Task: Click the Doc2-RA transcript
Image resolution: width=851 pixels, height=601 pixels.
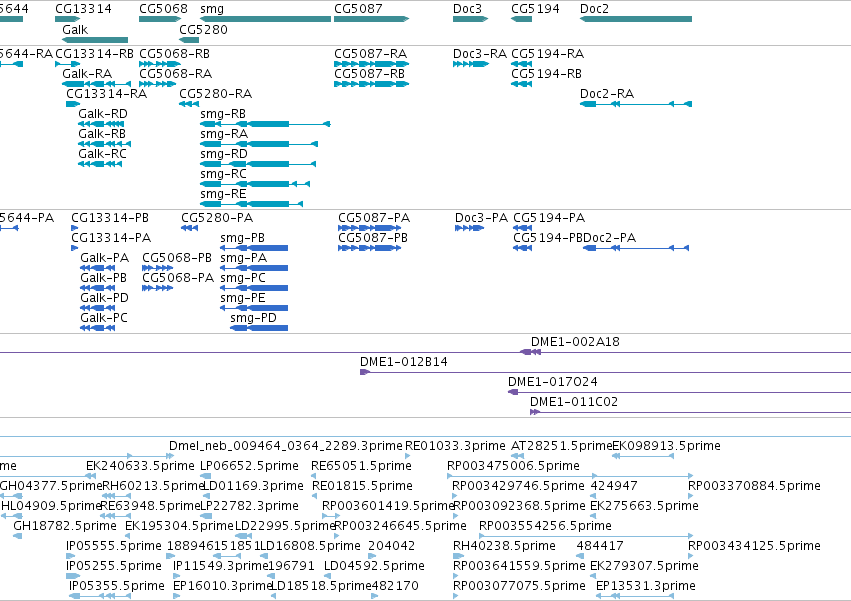Action: click(x=636, y=104)
